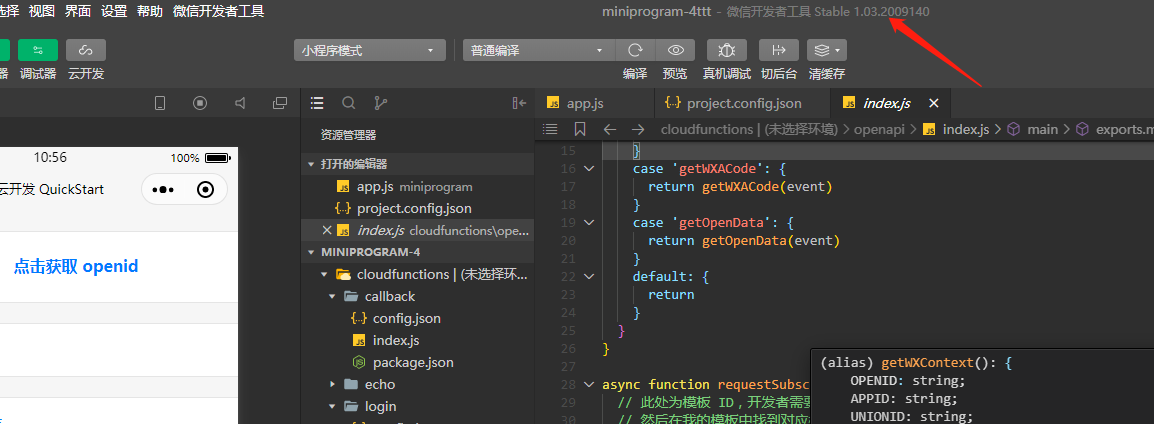Open the 小程序模式 mode dropdown

pyautogui.click(x=369, y=51)
